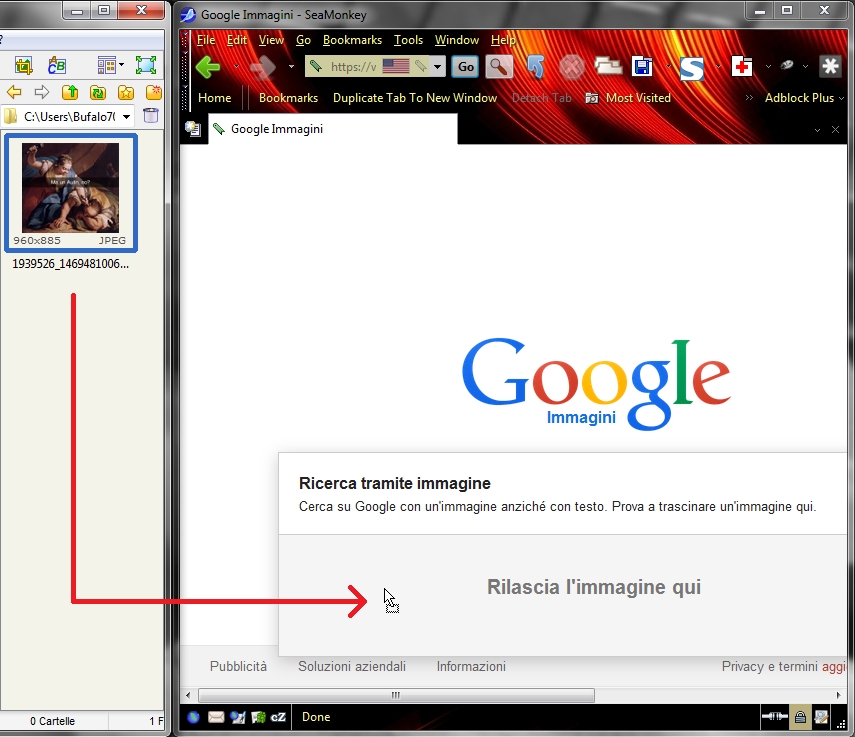This screenshot has height=737, width=855.
Task: Click the notepad icon beside the padlock
Action: [x=821, y=717]
